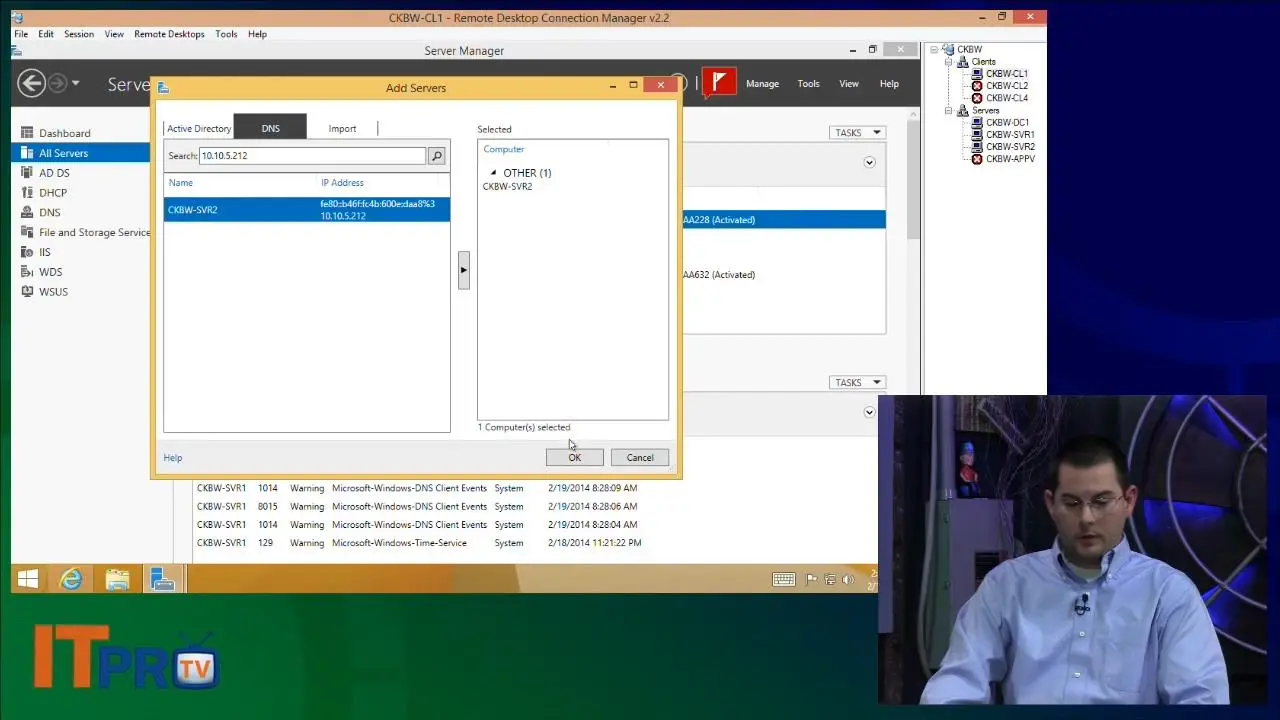Click the network icon in the system tray
Viewport: 1280px width, 720px height.
coord(830,579)
